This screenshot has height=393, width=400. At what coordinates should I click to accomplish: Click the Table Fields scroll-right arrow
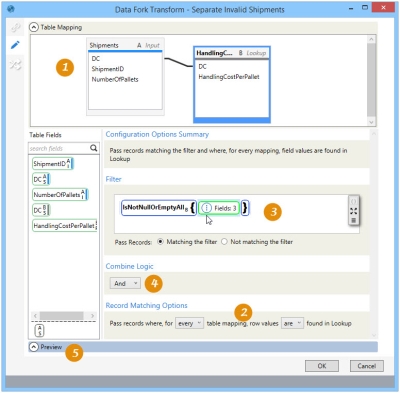click(92, 315)
